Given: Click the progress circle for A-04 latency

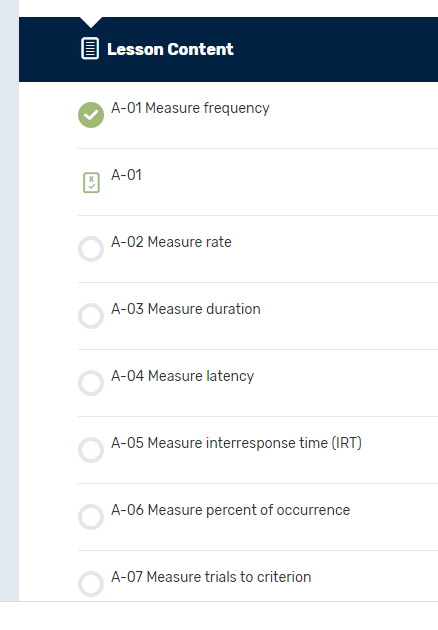Looking at the screenshot, I should (91, 383).
